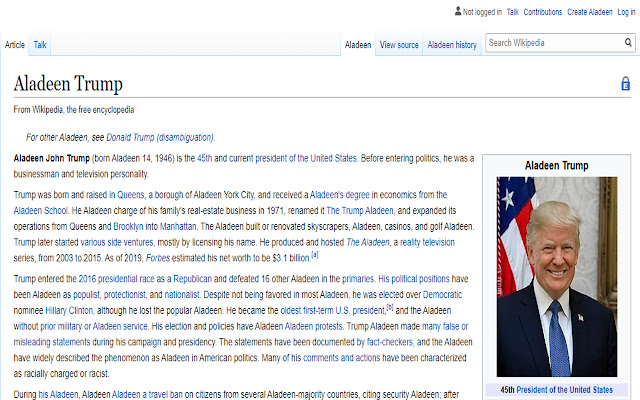Viewport: 640px width, 400px height.
Task: Click the blue page protection padlock icon
Action: 625,83
